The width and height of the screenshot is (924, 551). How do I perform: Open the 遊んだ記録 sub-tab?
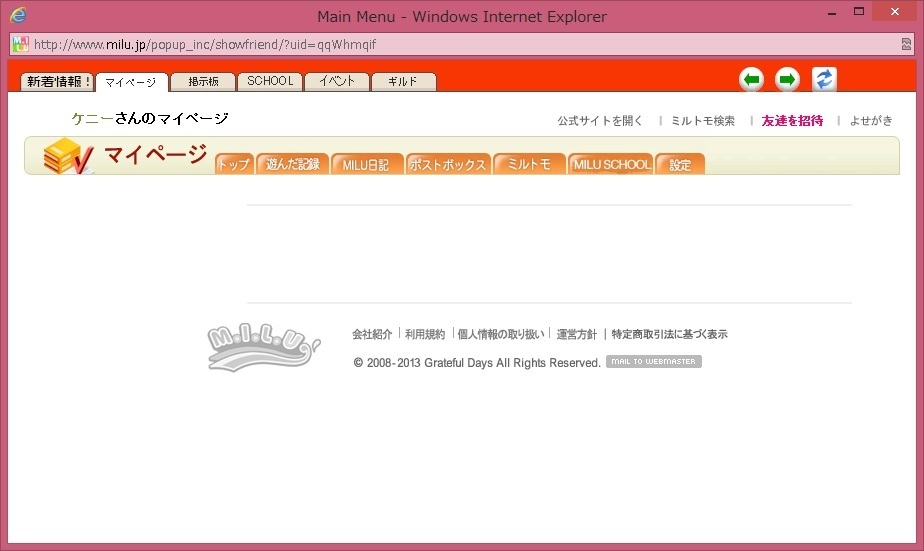293,165
